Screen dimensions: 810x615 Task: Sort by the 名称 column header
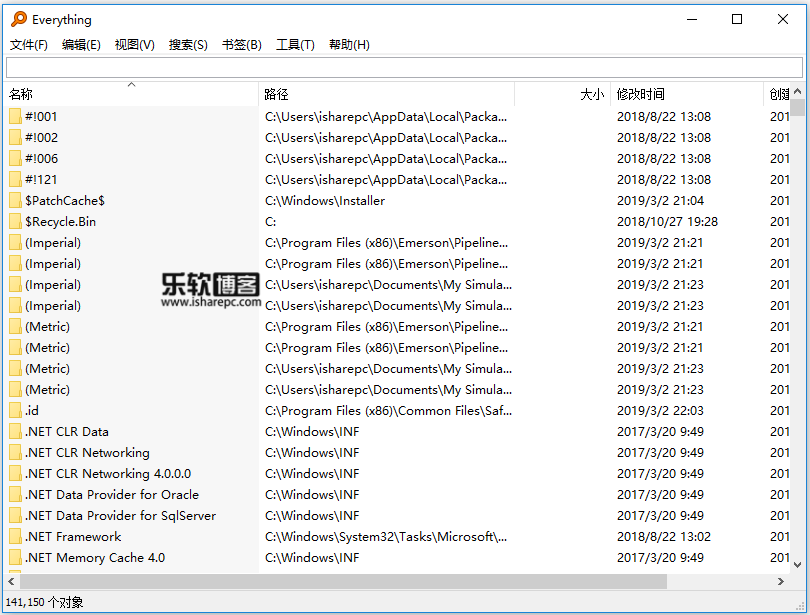[x=132, y=94]
